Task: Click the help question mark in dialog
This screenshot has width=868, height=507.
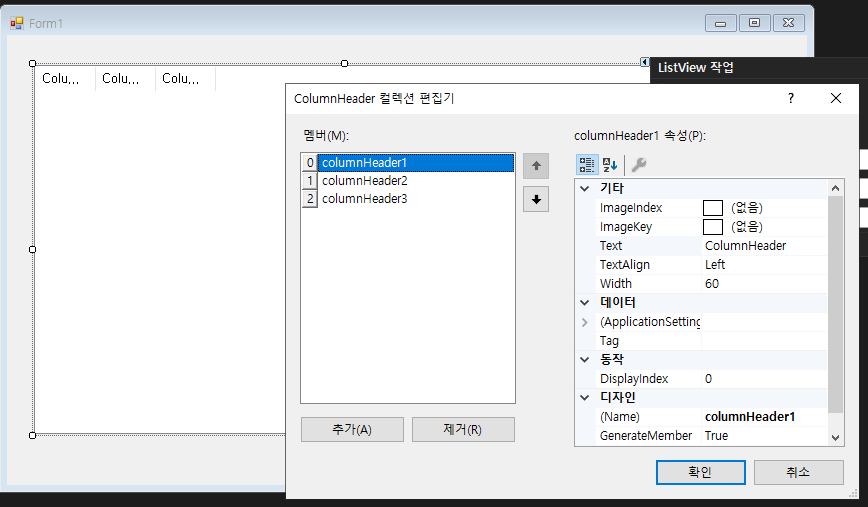Action: pyautogui.click(x=791, y=99)
